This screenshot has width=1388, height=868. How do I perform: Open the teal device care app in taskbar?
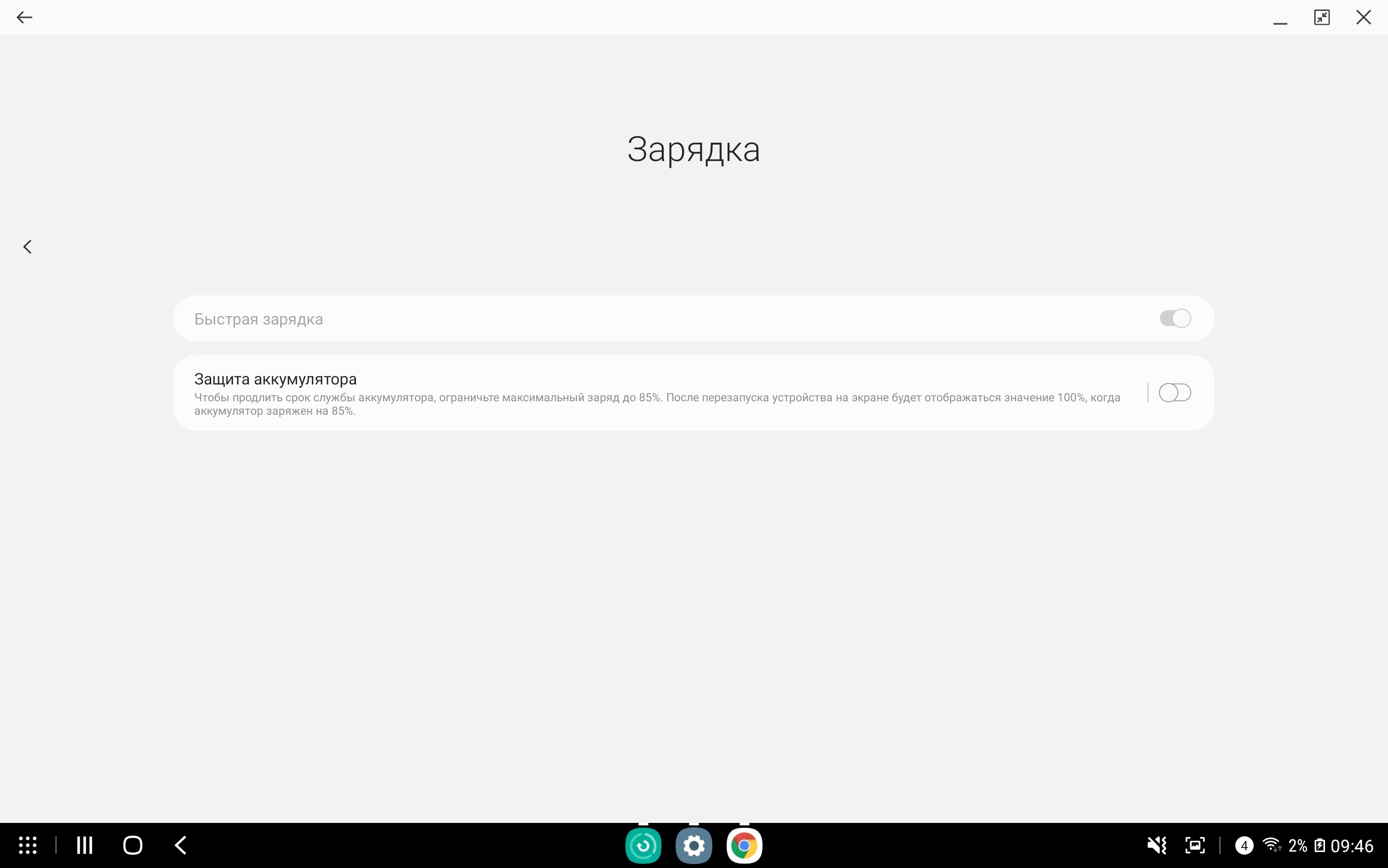tap(643, 845)
